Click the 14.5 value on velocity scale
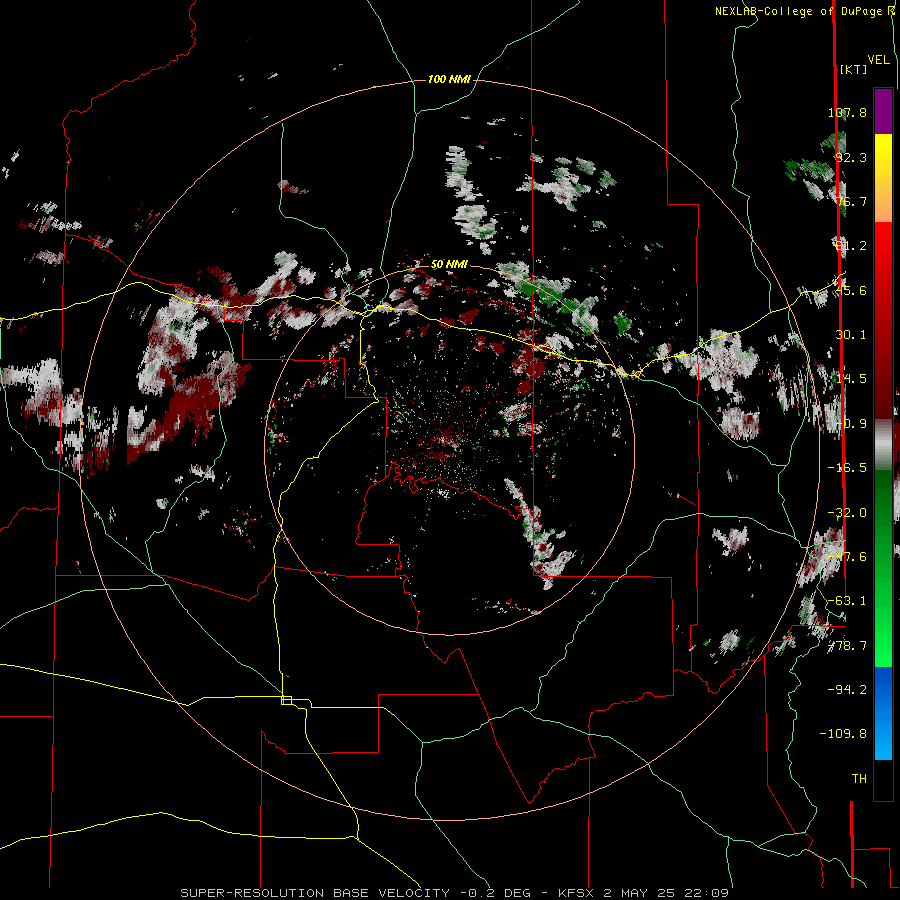 tap(851, 379)
